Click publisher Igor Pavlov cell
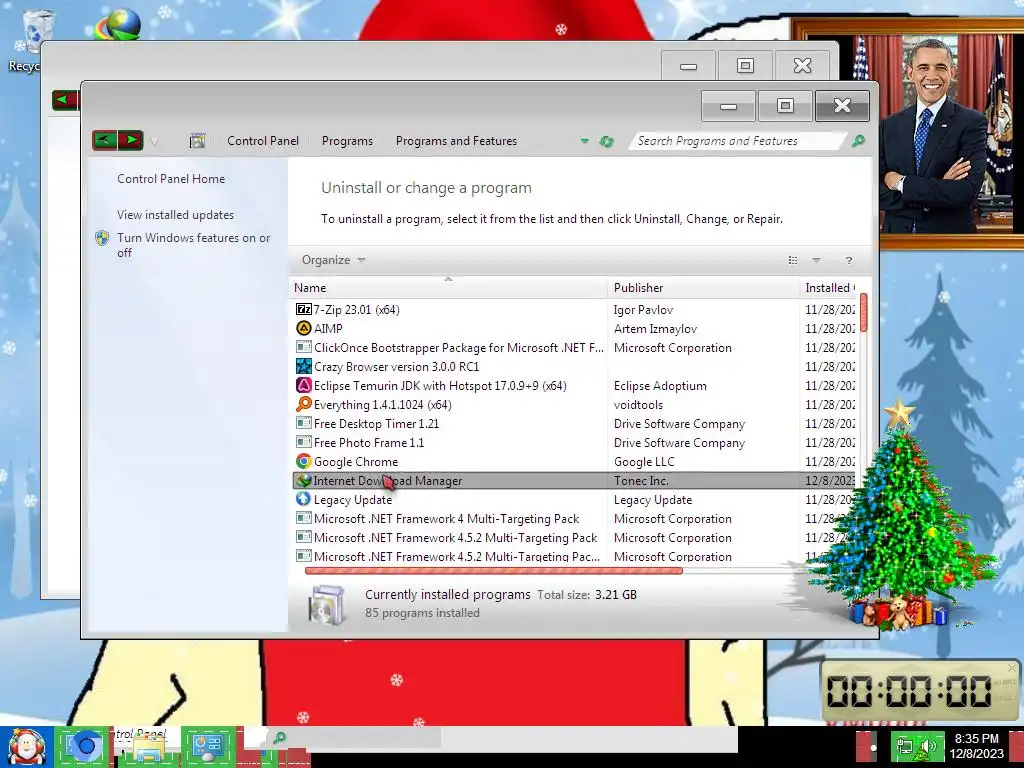Image resolution: width=1024 pixels, height=768 pixels. pyautogui.click(x=643, y=310)
